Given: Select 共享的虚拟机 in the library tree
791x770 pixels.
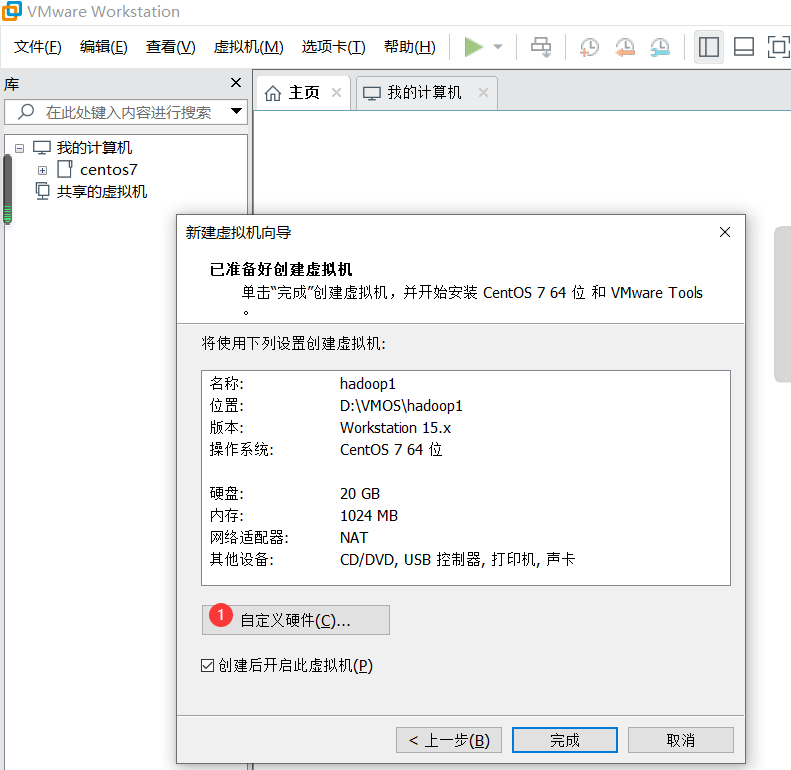Looking at the screenshot, I should pos(102,192).
